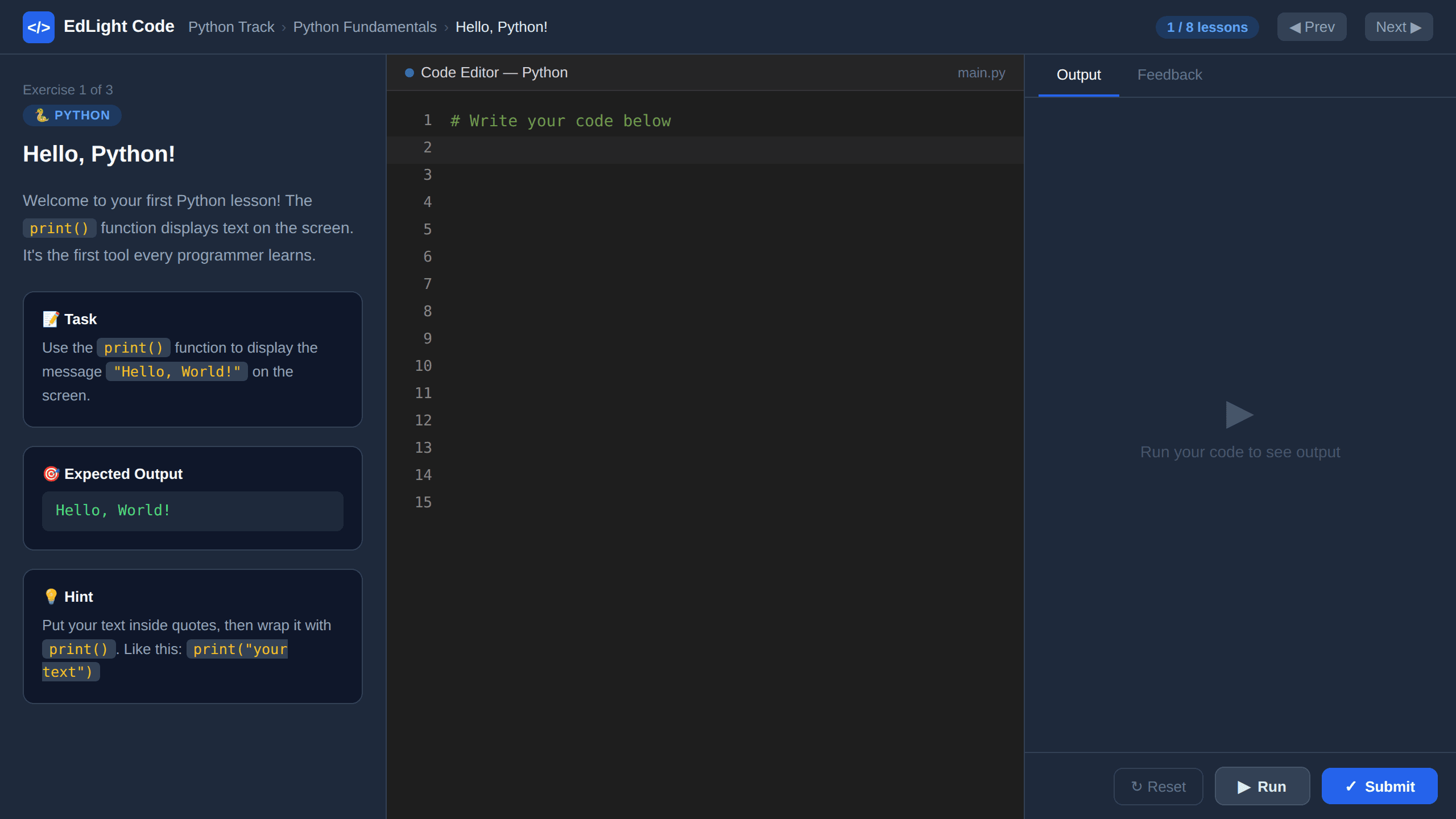Screen dimensions: 1456x819
Task: Click the 1 / 8 lessons progress badge
Action: 1207,27
